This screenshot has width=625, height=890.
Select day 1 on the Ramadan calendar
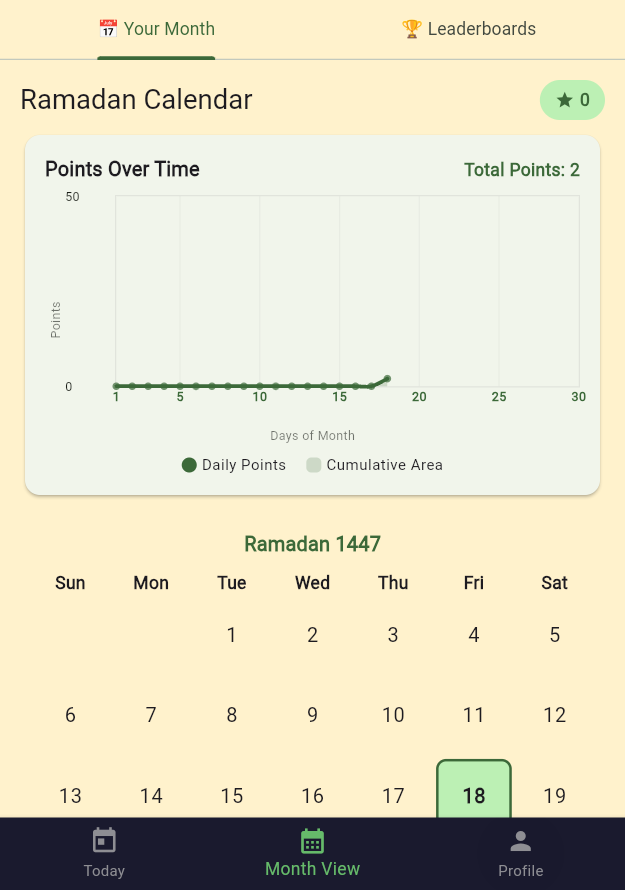[231, 634]
